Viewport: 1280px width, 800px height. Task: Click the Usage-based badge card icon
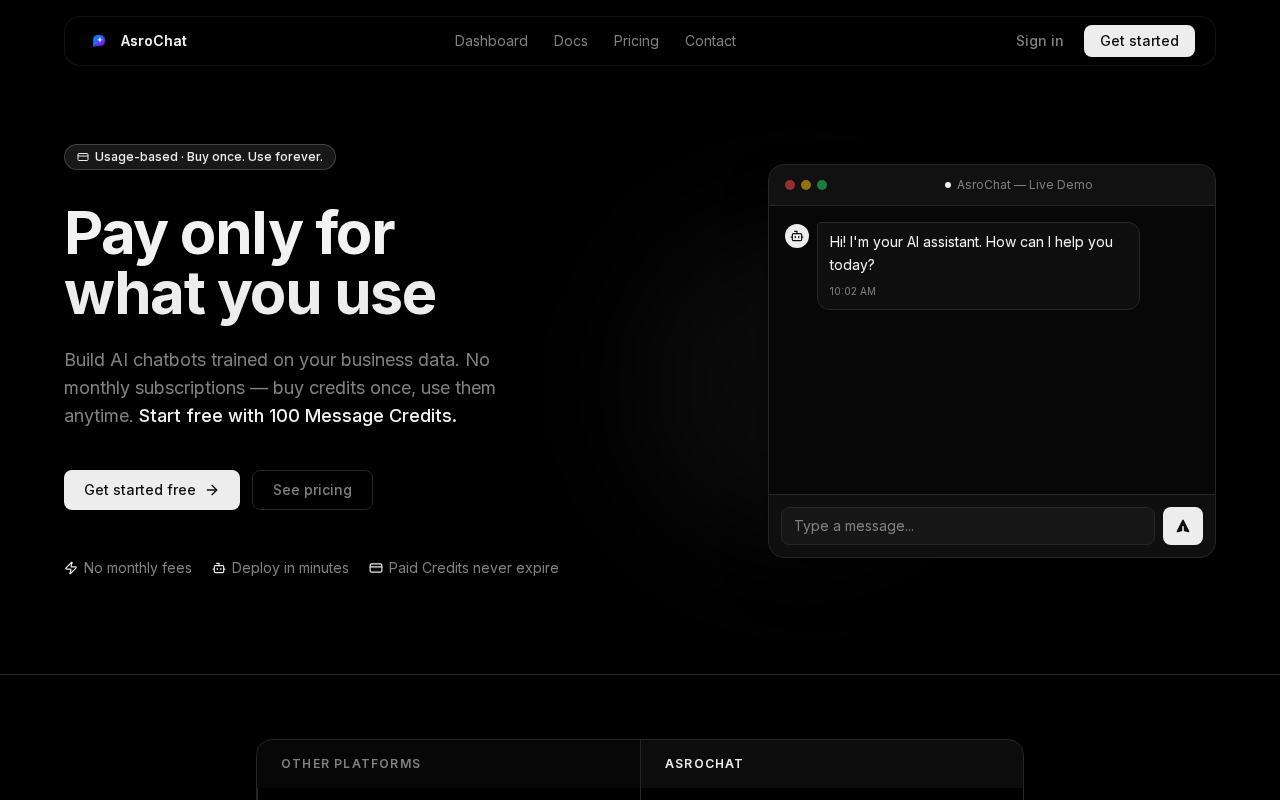(83, 157)
